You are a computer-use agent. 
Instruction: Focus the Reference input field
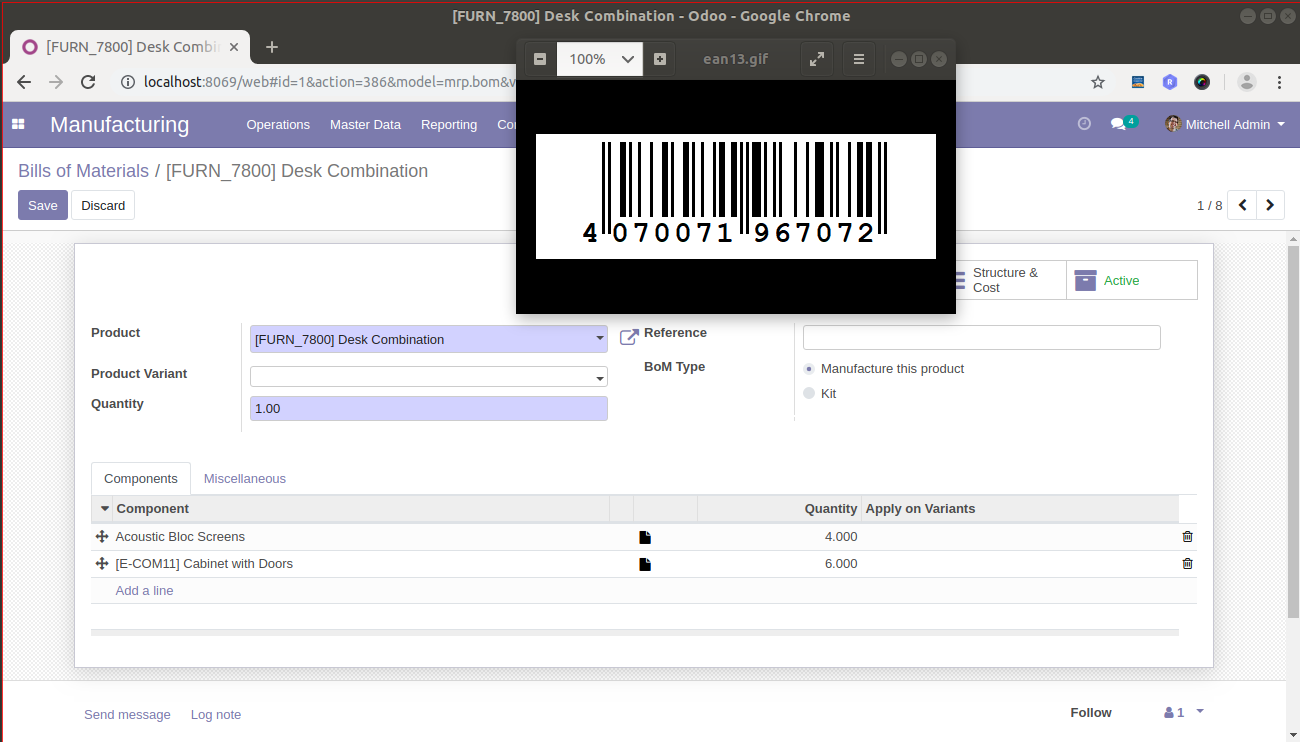982,337
